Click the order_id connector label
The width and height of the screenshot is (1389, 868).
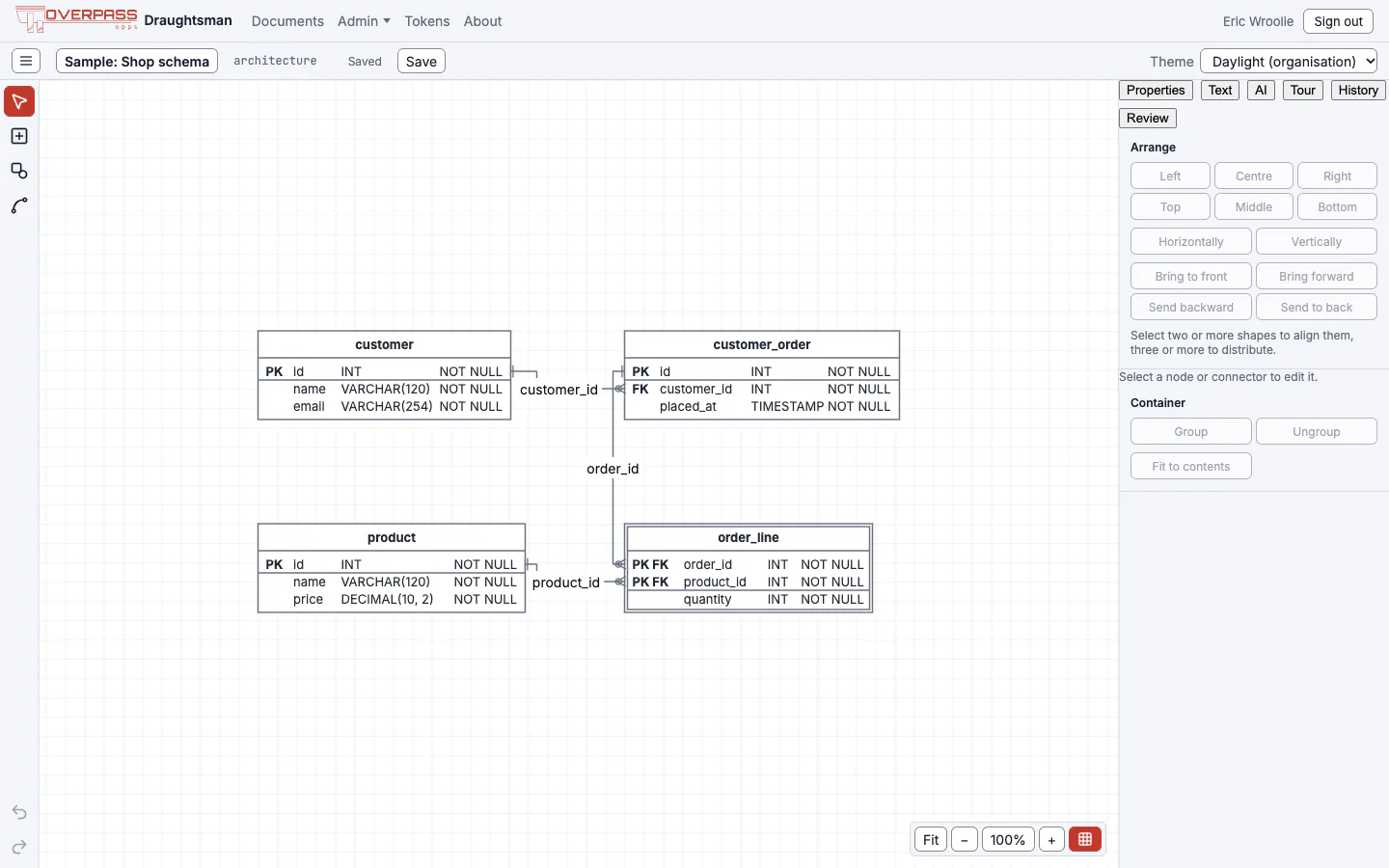tap(613, 469)
